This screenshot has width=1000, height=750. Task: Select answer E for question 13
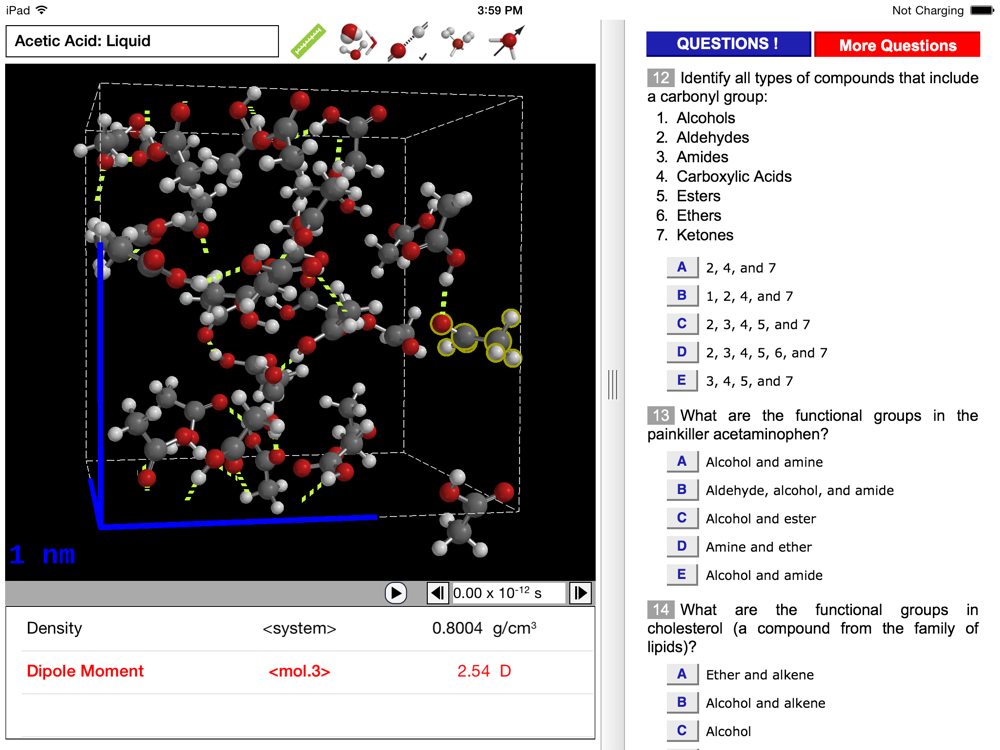point(681,575)
